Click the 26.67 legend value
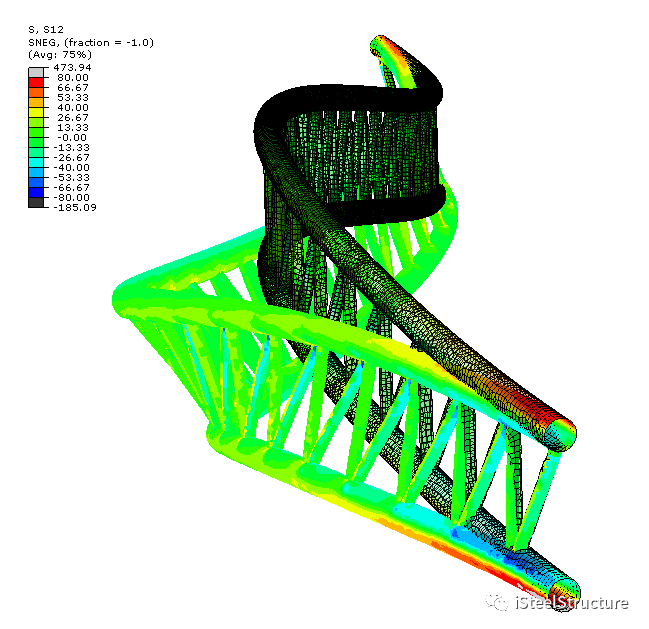649x629 pixels. (72, 117)
